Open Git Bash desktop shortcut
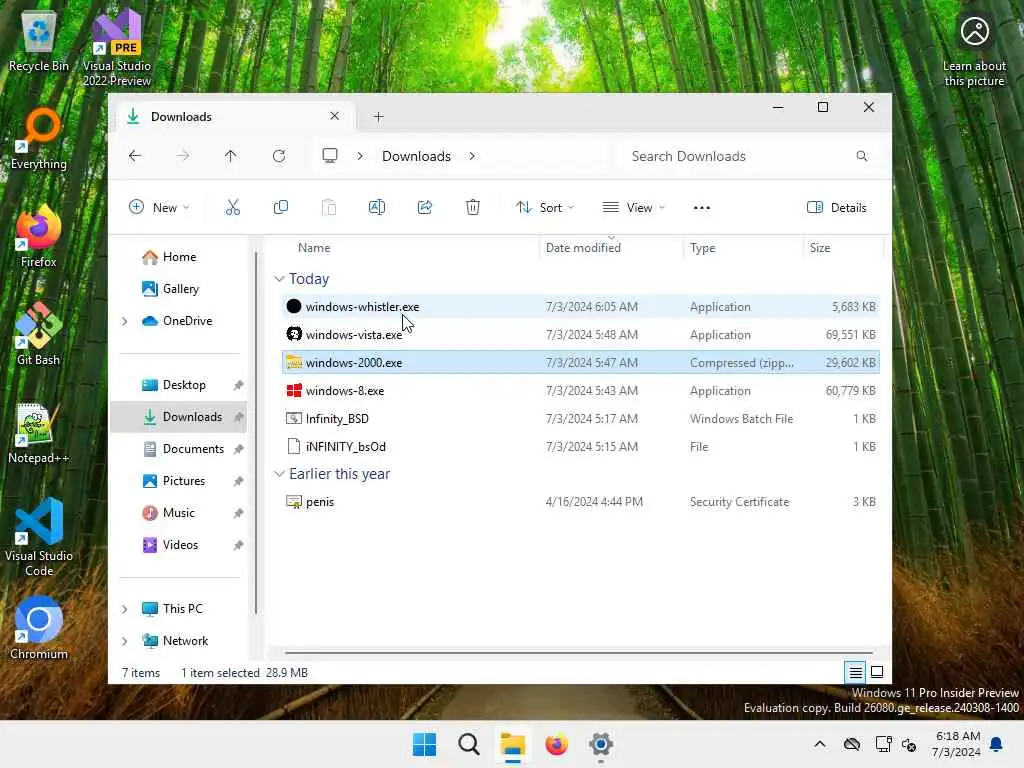Screen dimensions: 1024x768 [39, 334]
